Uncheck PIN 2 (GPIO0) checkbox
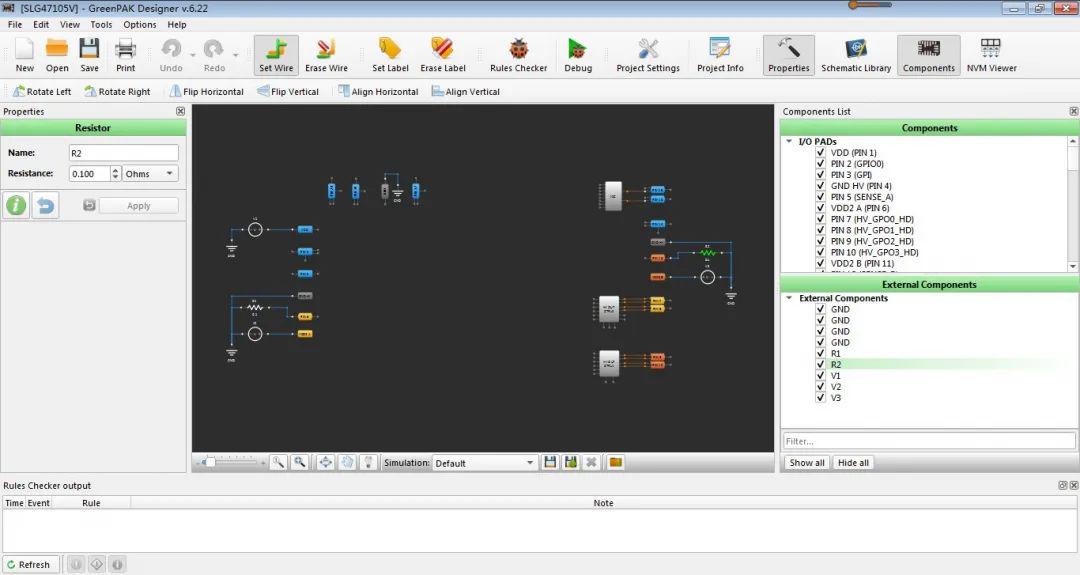 820,164
